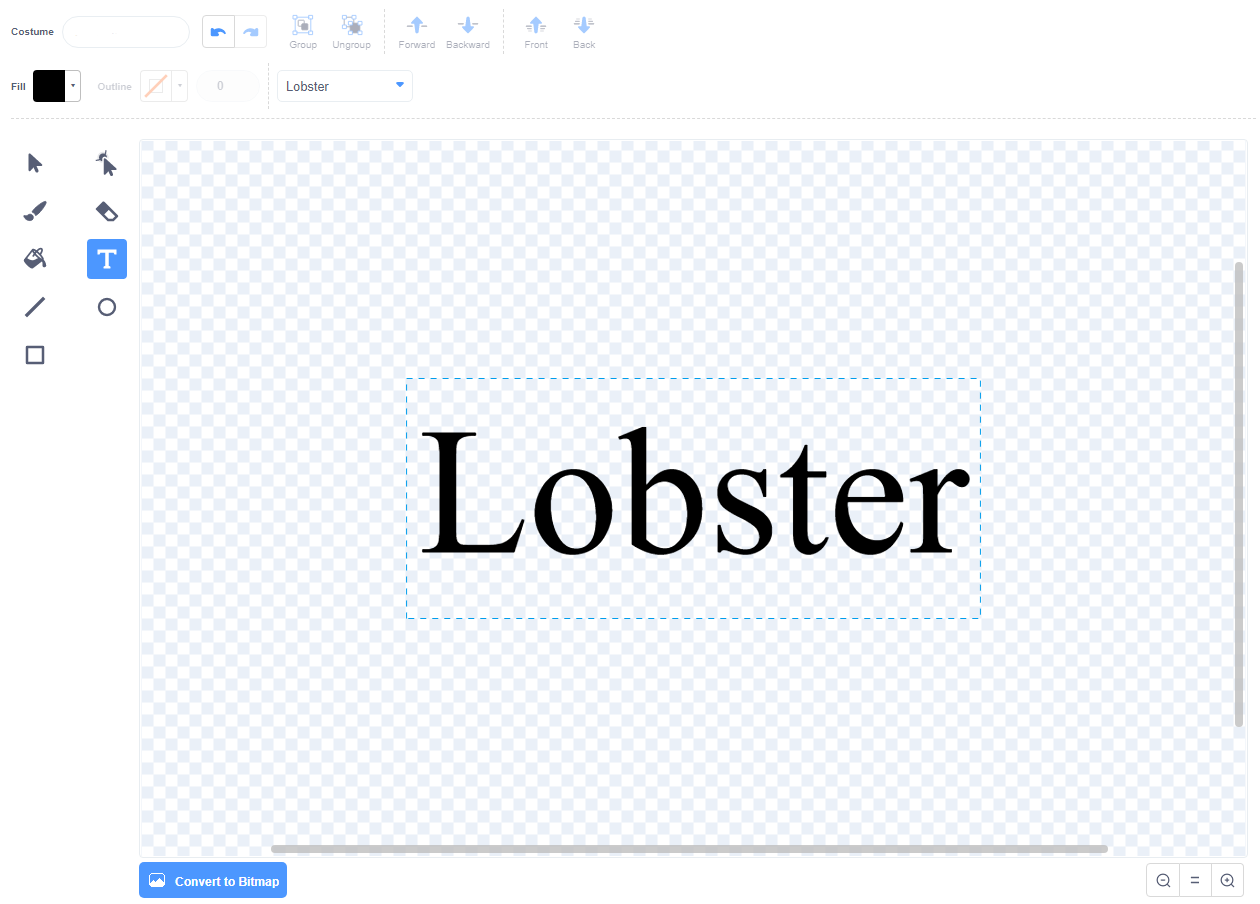
Task: Select the arrow Select tool
Action: (x=34, y=163)
